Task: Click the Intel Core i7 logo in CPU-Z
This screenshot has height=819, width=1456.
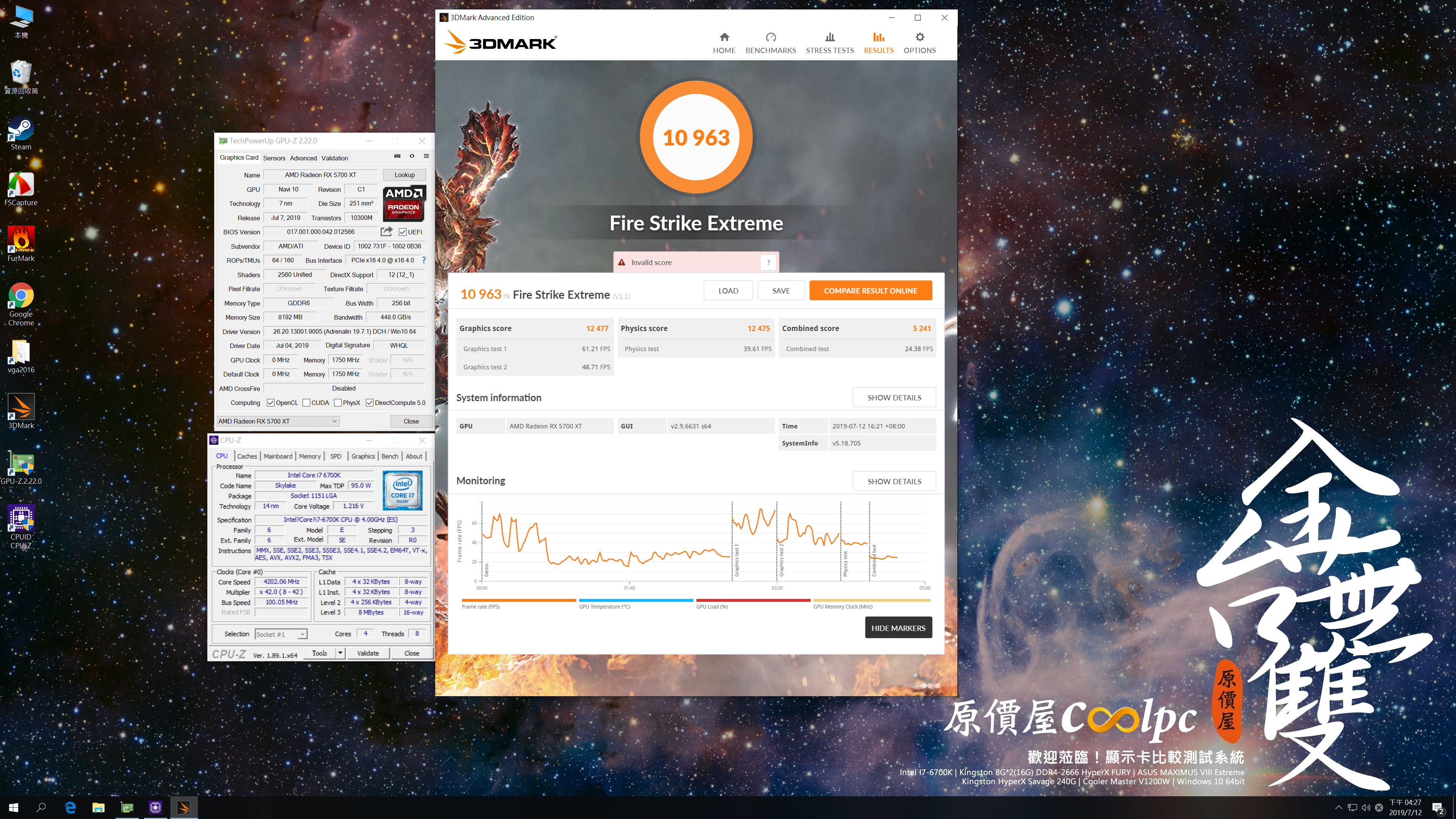Action: click(402, 491)
